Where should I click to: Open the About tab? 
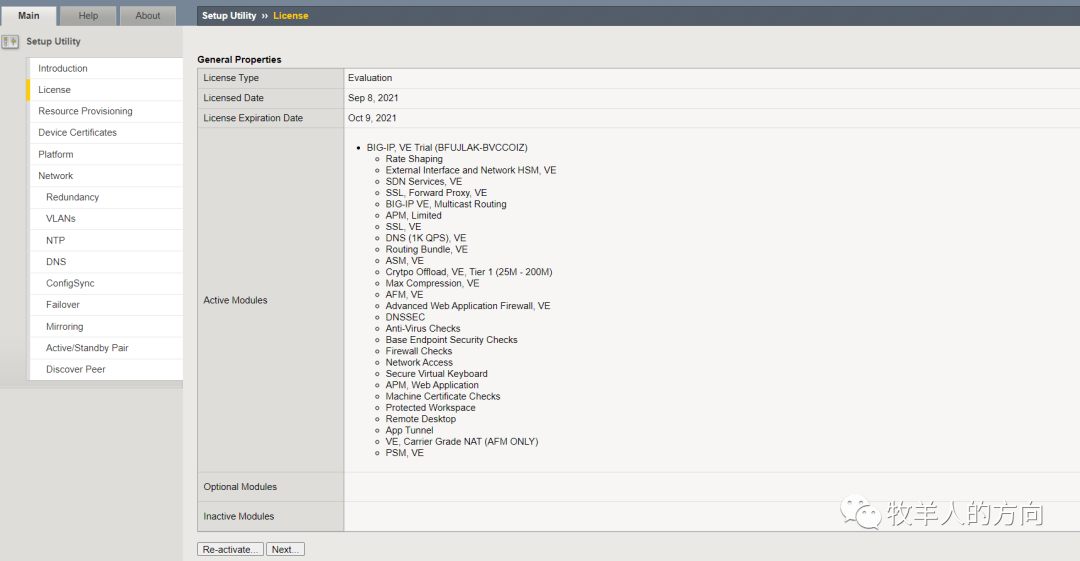(147, 15)
